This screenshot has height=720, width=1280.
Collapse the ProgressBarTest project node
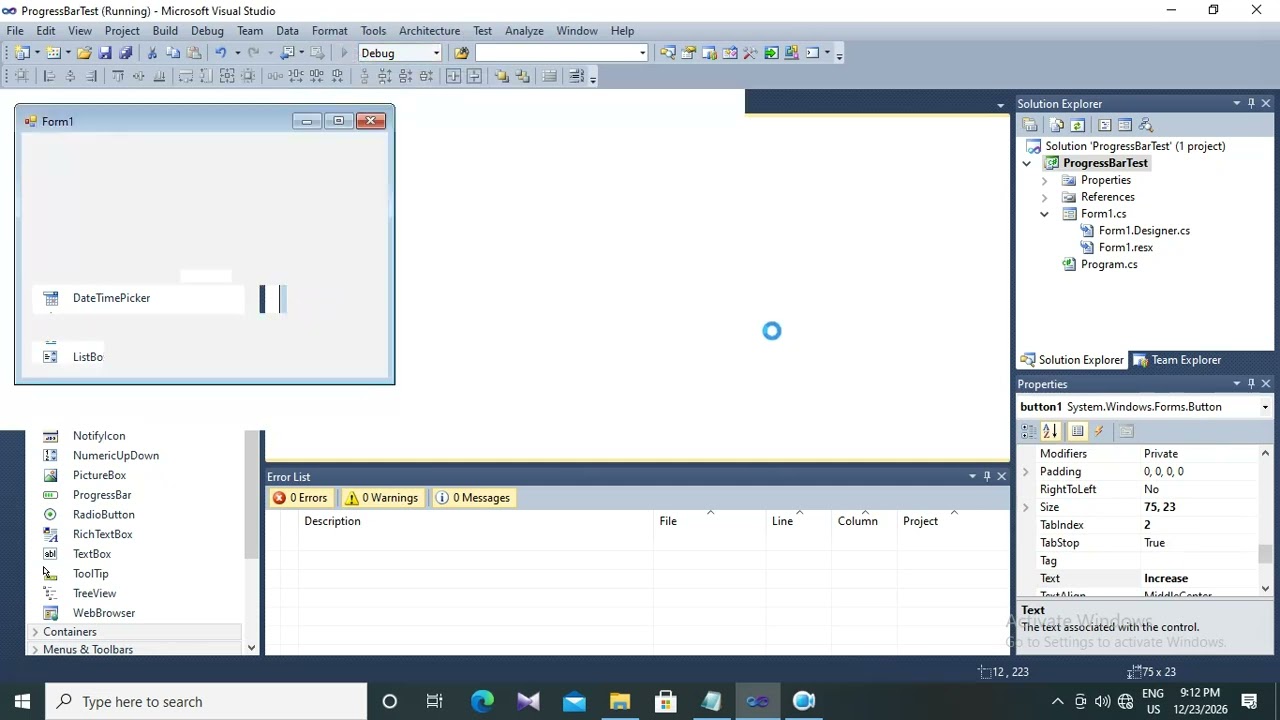(x=1026, y=163)
